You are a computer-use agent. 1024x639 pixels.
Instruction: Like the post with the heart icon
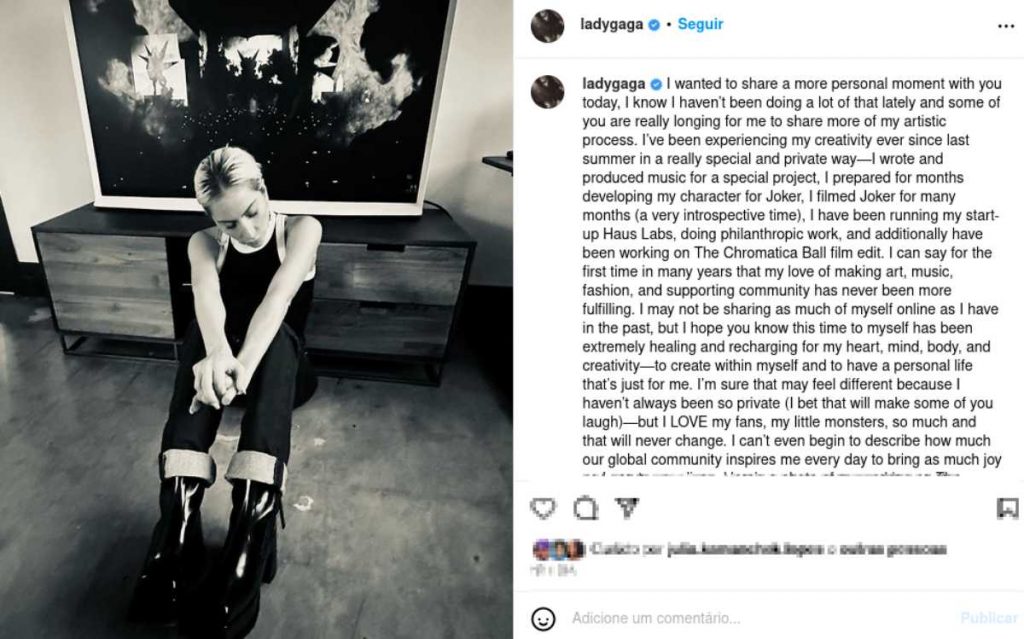coord(543,508)
